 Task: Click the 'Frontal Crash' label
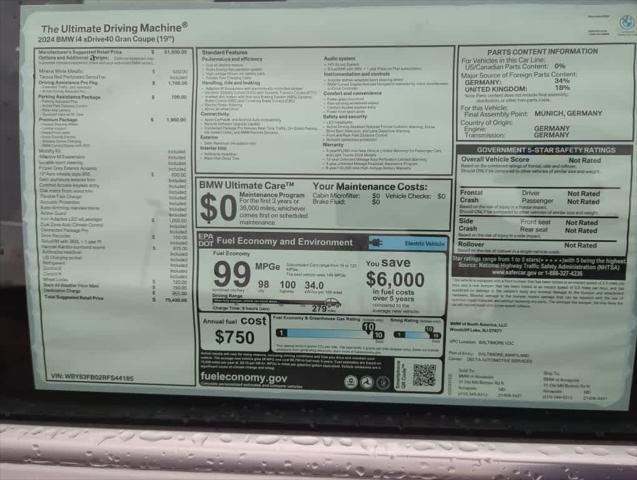(x=471, y=196)
